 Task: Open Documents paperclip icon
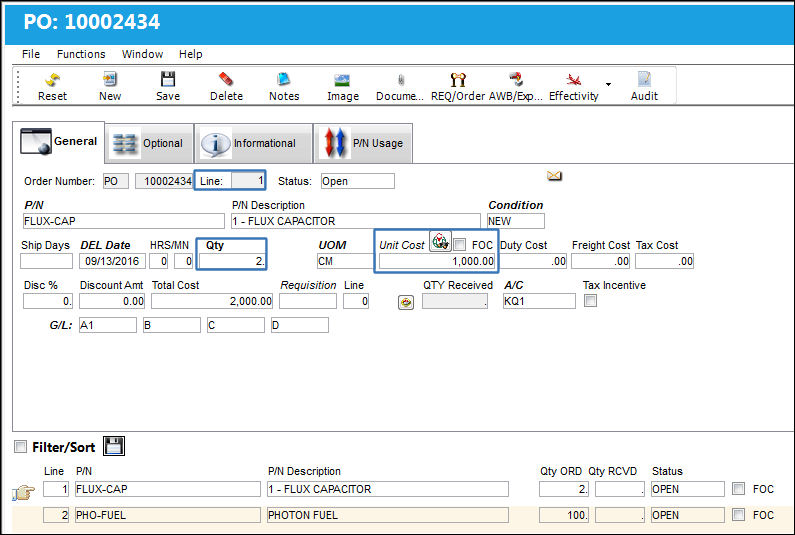[x=401, y=80]
